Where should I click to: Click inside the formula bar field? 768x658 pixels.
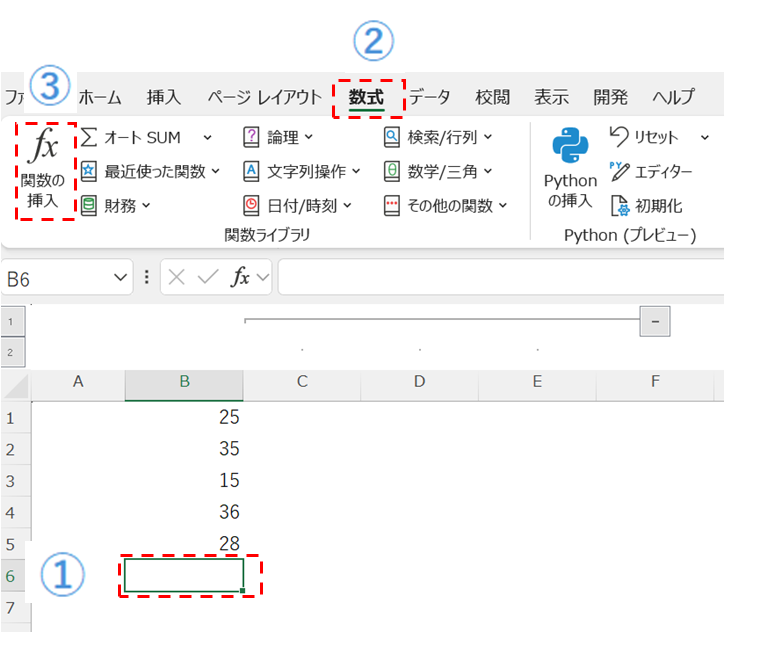click(x=500, y=278)
